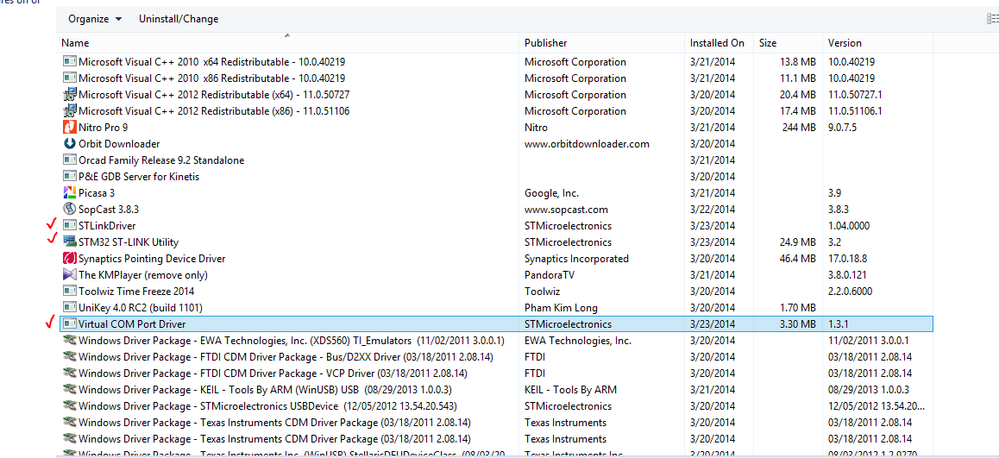Click the FTDI Bus/D2XX Driver package icon

(x=69, y=357)
